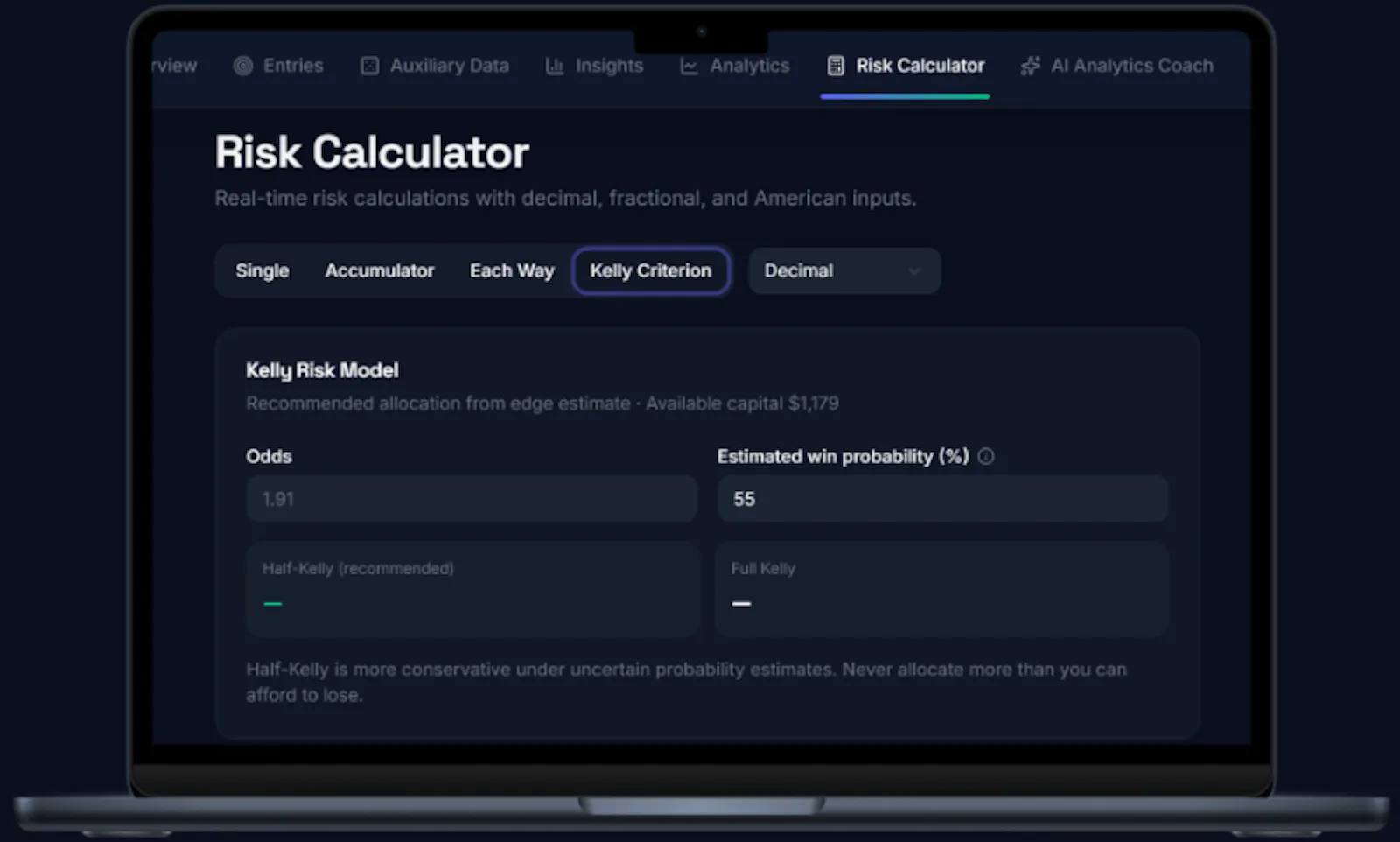
Task: Select the Kelly Criterion mode
Action: click(651, 271)
